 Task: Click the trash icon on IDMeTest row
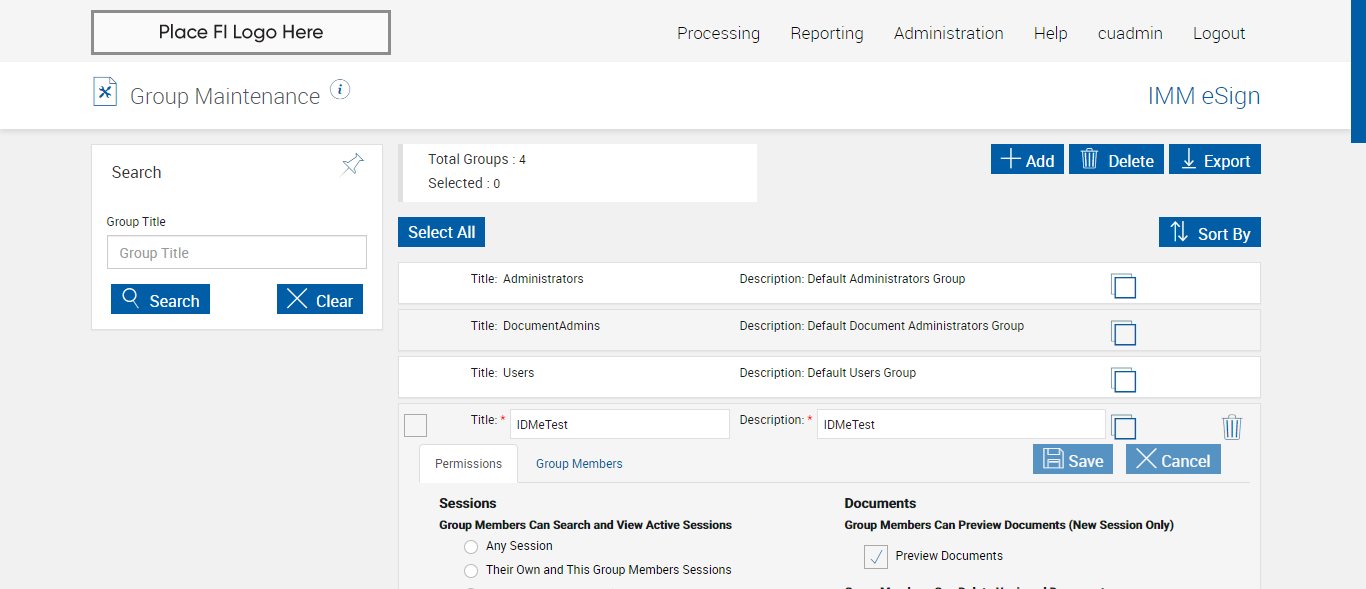tap(1232, 428)
